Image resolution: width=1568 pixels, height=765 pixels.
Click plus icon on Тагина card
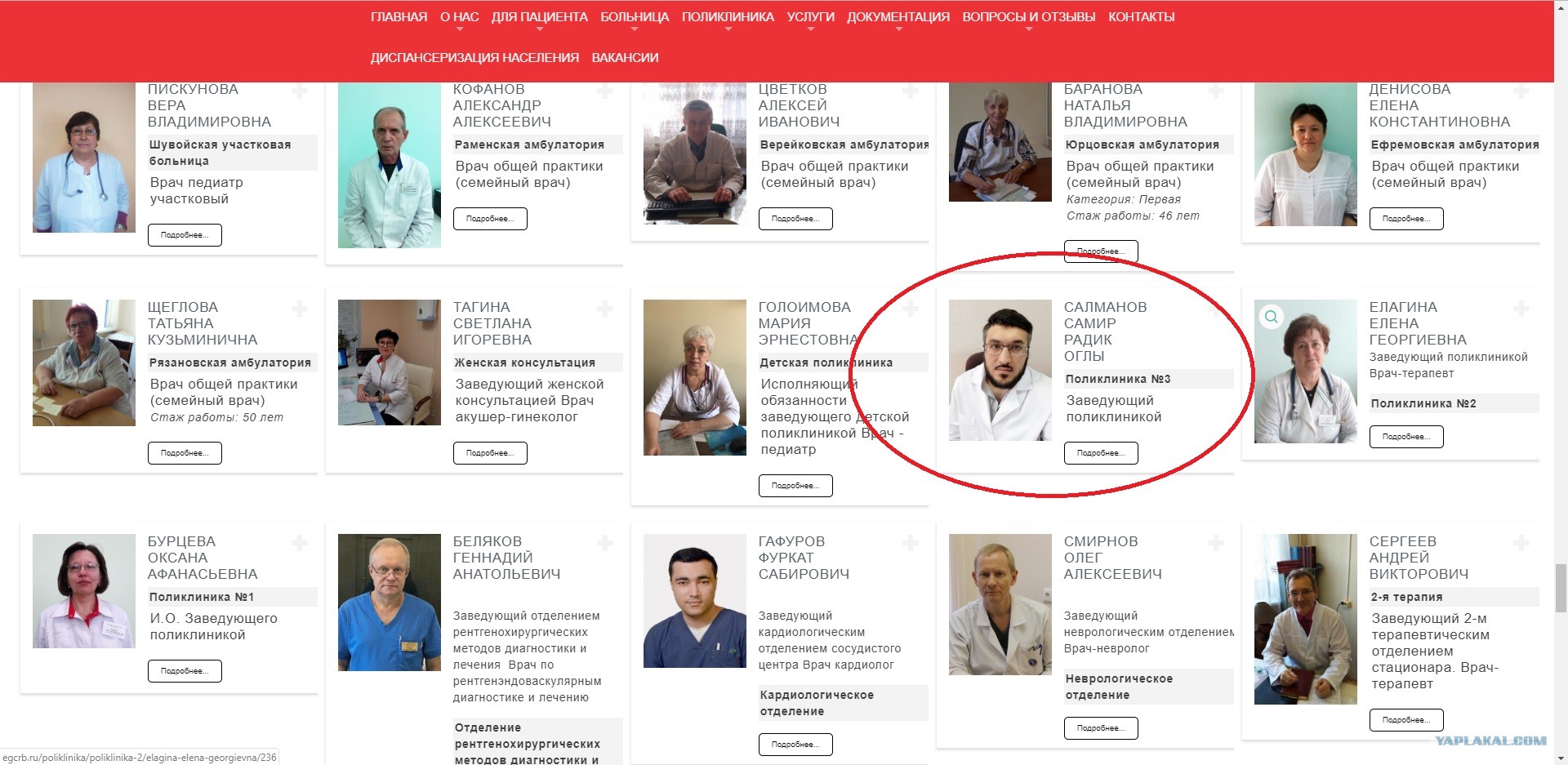[605, 309]
